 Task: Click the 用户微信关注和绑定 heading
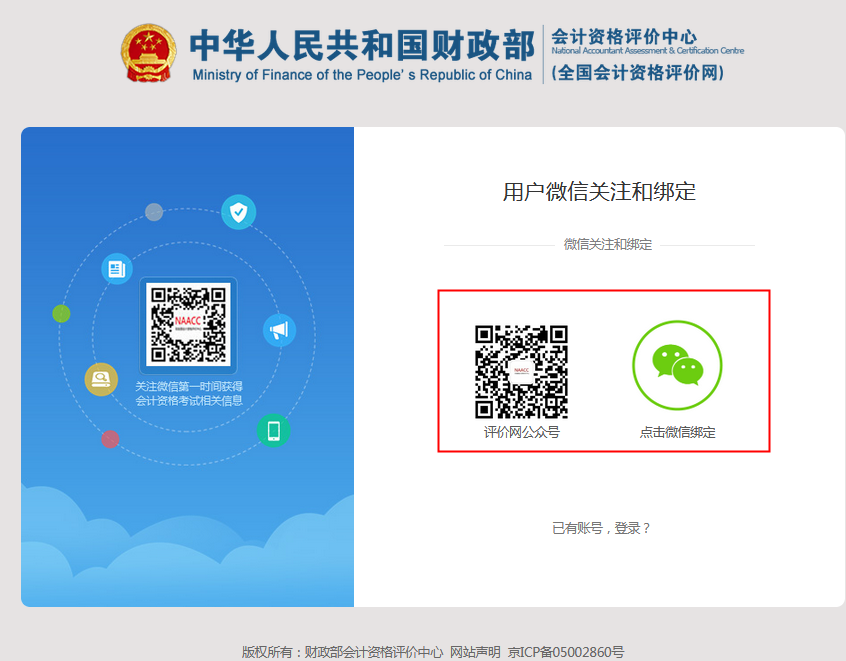[x=599, y=192]
